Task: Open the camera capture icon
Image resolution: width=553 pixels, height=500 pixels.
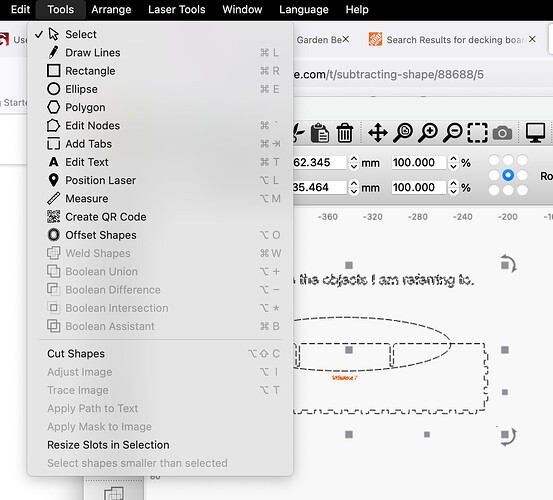Action: [x=503, y=133]
